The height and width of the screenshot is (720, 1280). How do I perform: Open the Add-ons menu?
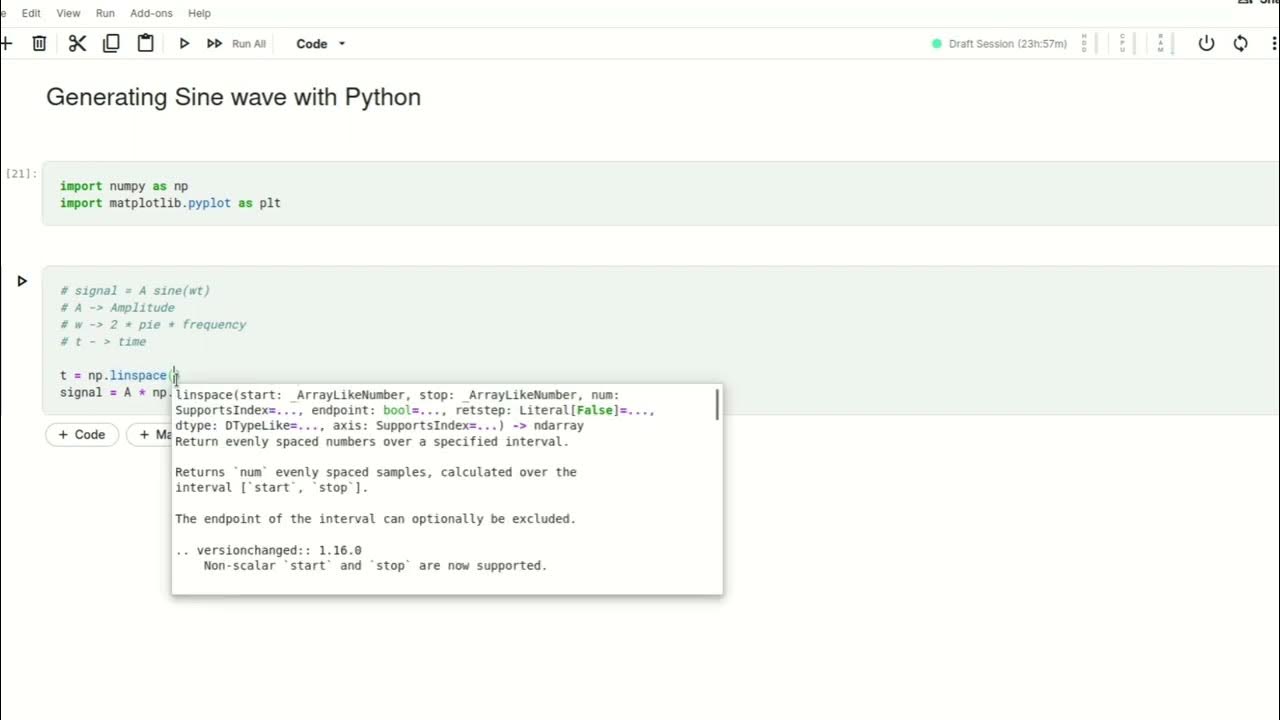(x=150, y=13)
